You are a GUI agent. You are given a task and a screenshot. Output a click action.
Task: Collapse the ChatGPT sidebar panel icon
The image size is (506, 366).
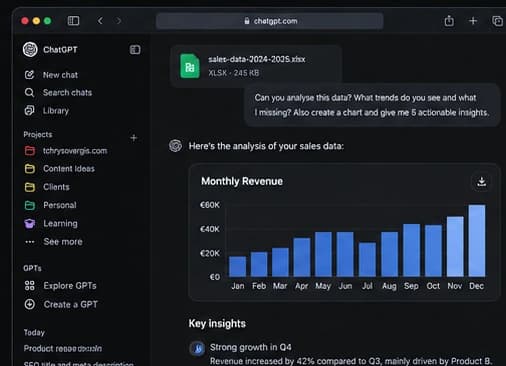point(135,50)
